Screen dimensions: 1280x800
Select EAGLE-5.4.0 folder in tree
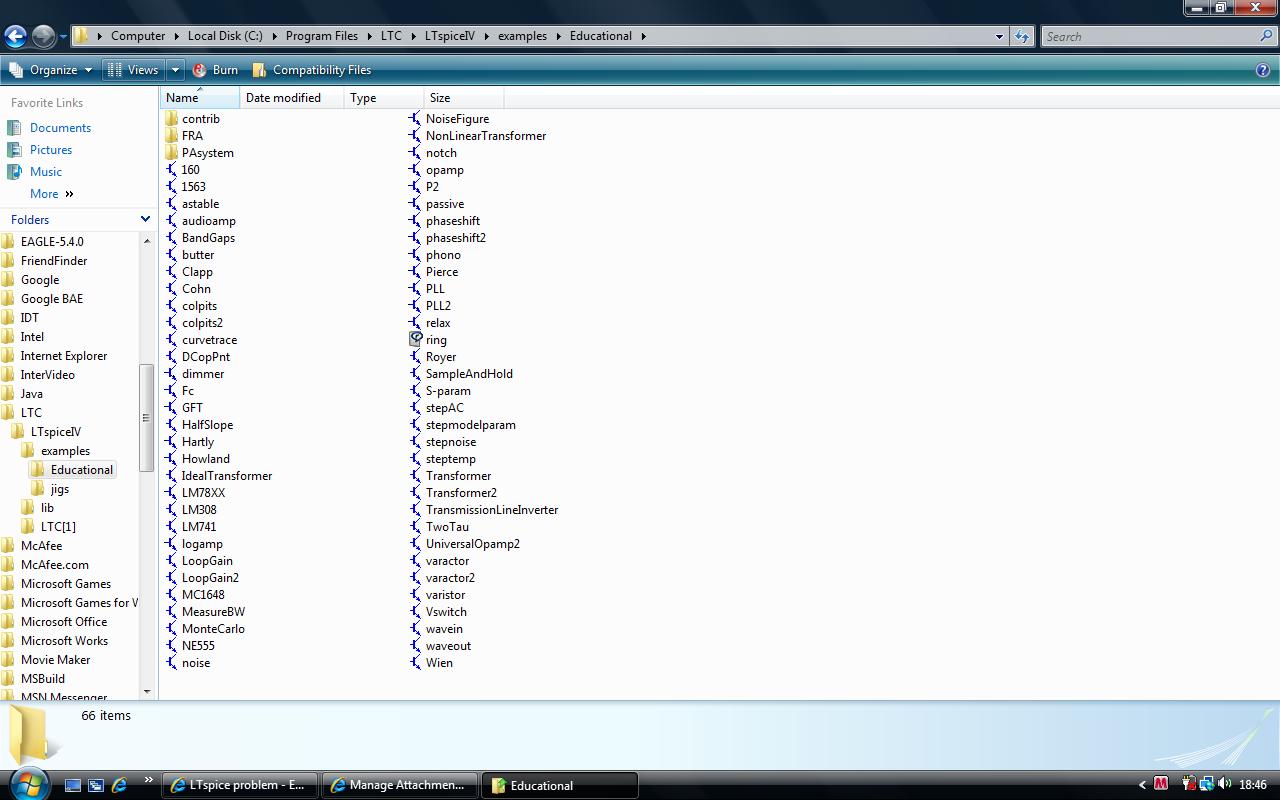tap(52, 242)
